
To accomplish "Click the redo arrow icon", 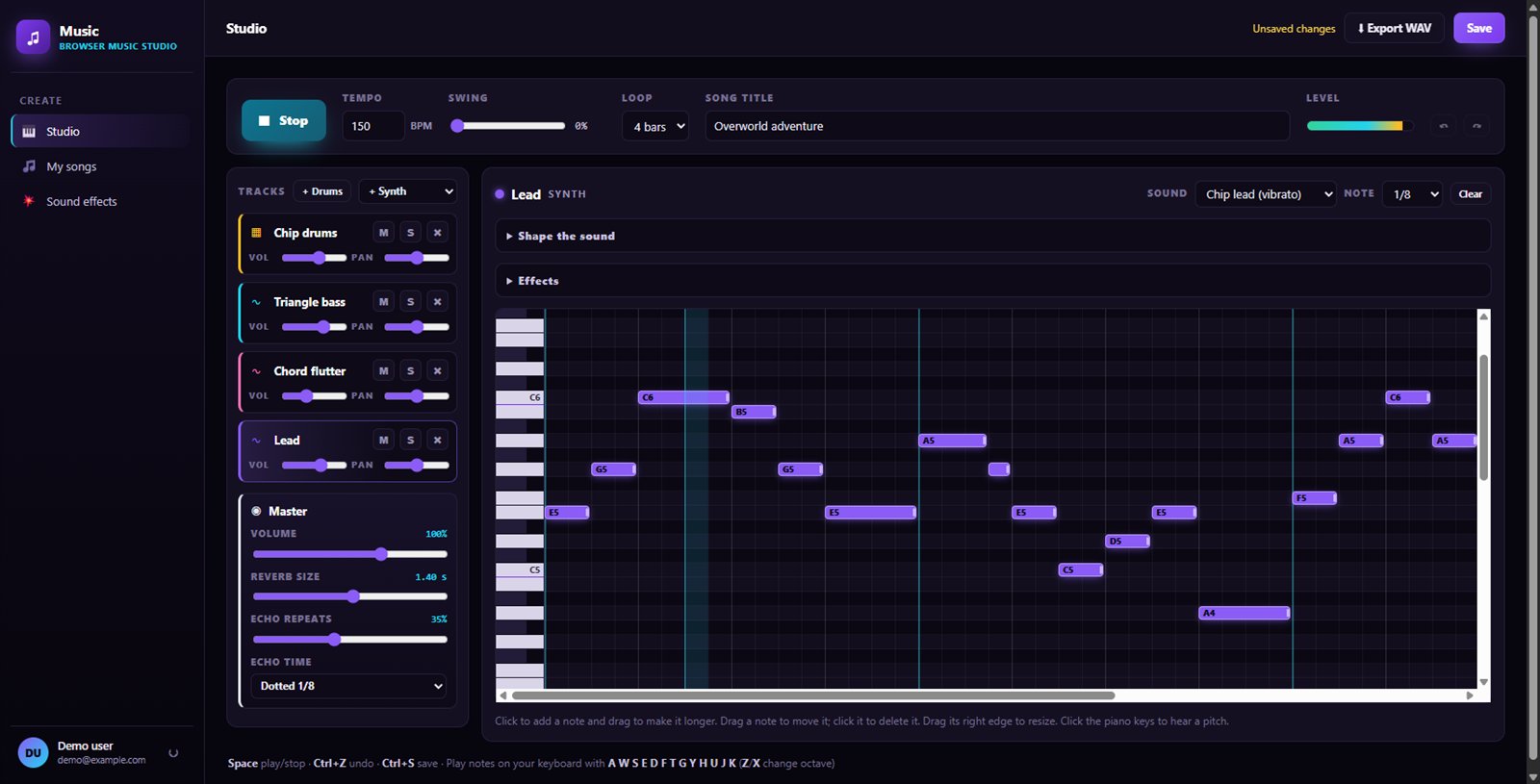I will (1476, 126).
